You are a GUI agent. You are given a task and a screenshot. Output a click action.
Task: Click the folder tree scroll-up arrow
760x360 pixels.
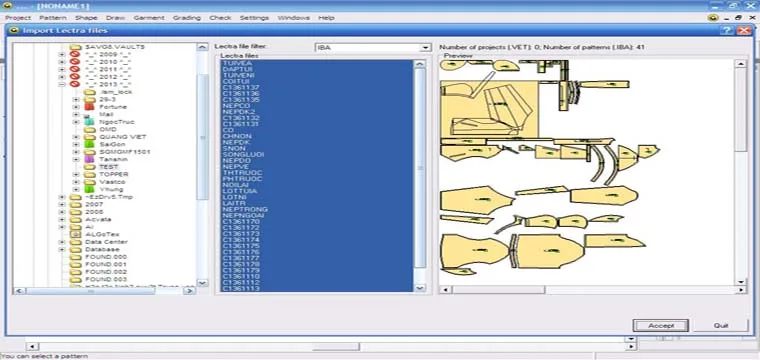coord(203,47)
